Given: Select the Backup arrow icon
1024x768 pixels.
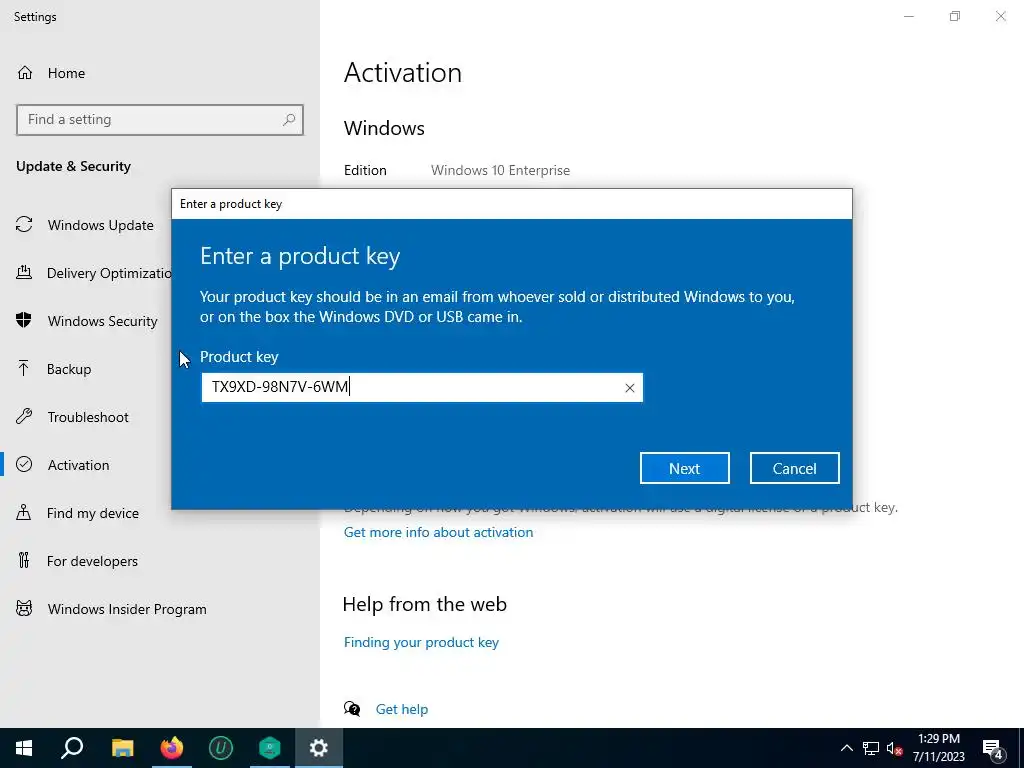Looking at the screenshot, I should [24, 368].
